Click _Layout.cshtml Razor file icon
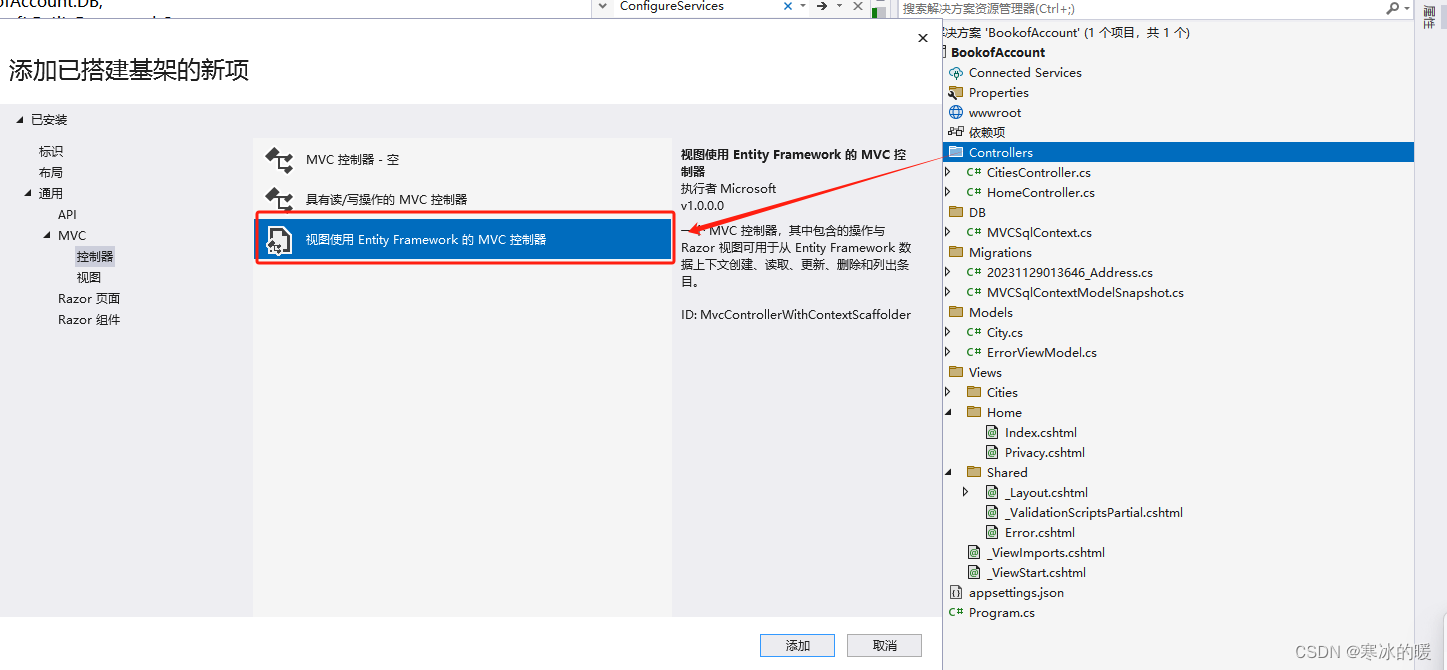 (x=992, y=493)
